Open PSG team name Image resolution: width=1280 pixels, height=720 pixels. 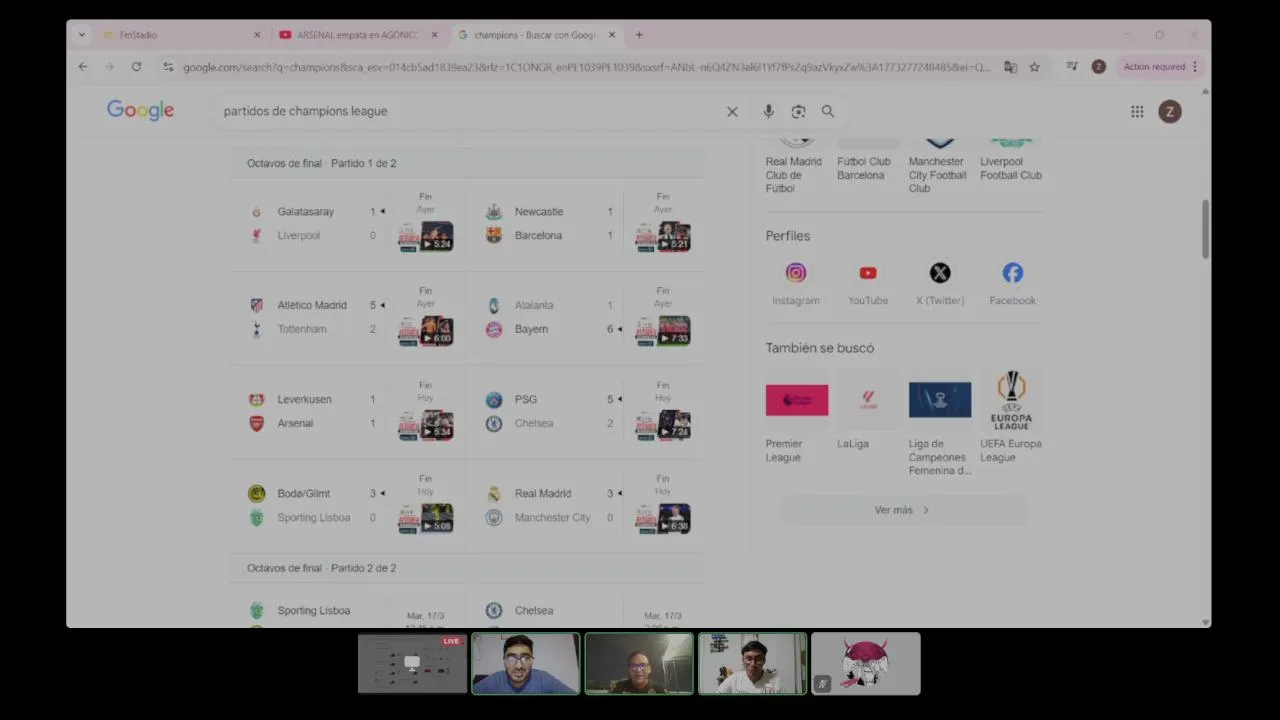pos(526,399)
